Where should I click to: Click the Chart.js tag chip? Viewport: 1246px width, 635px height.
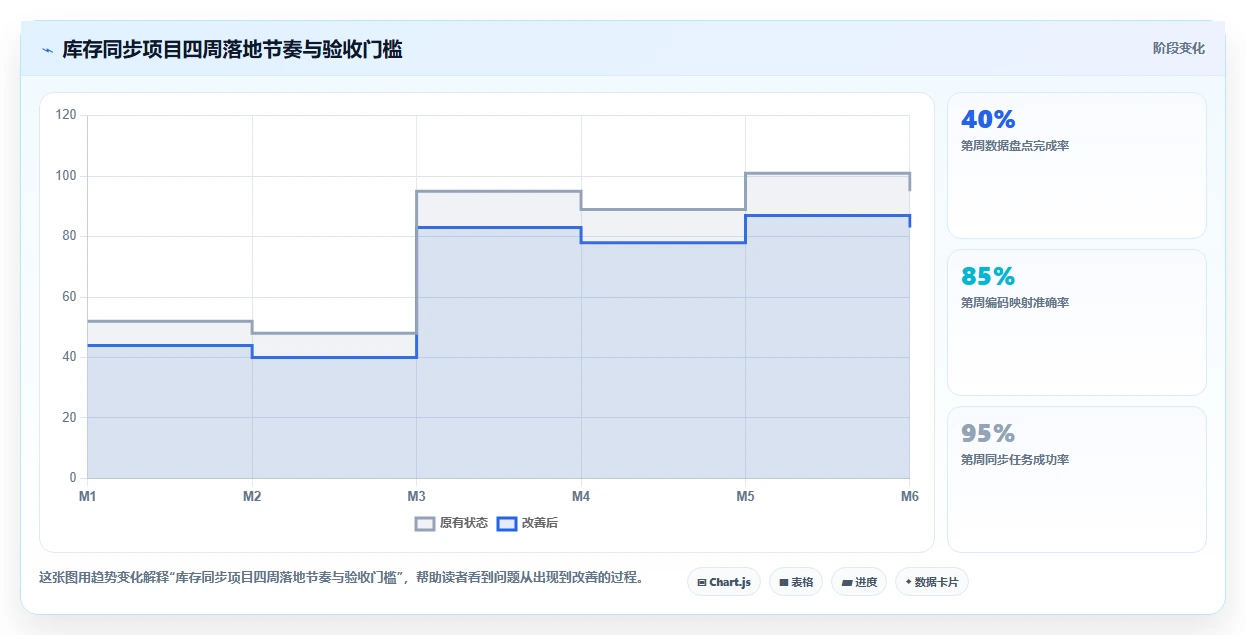pyautogui.click(x=724, y=582)
